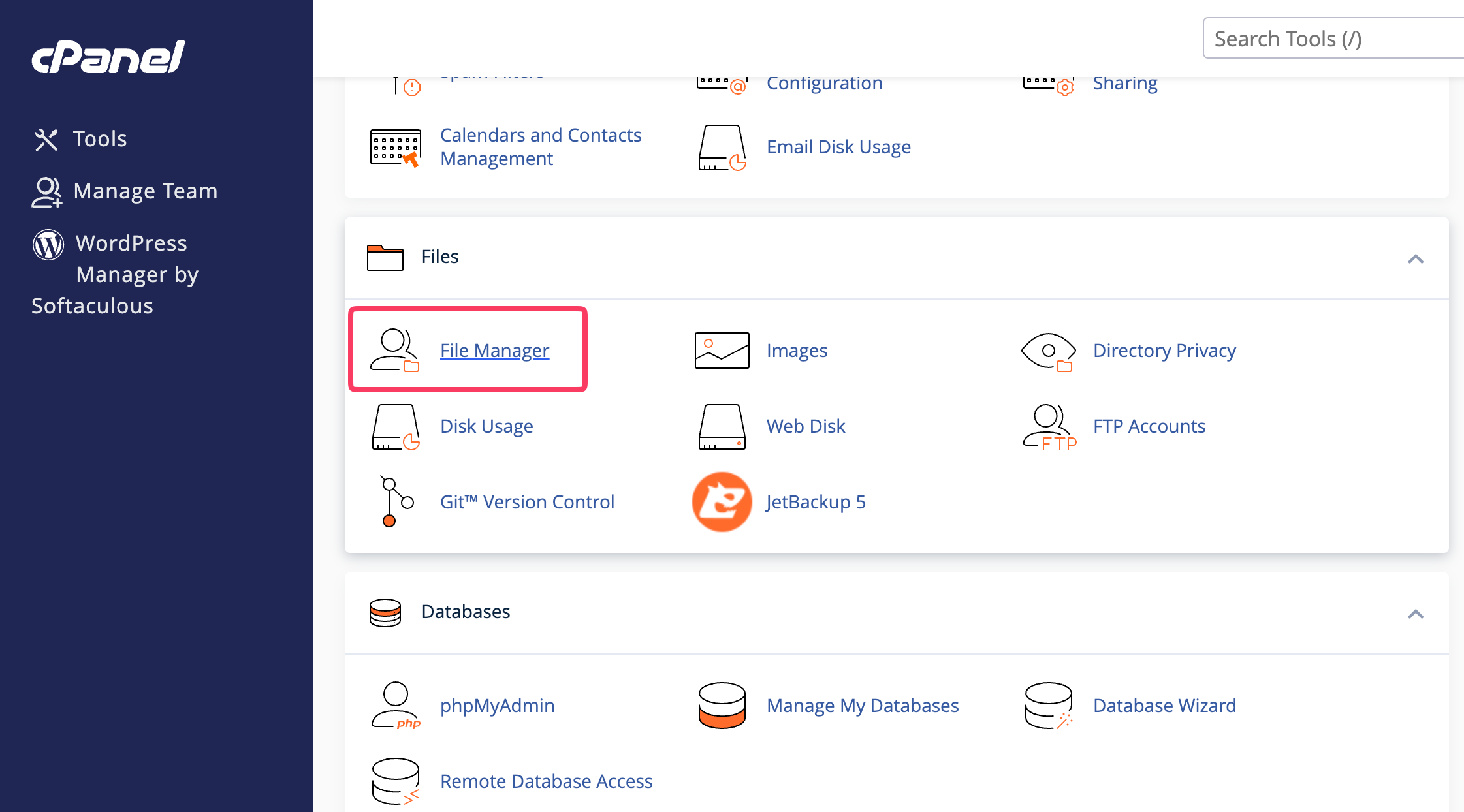Viewport: 1464px width, 812px height.
Task: Click the Disk Usage drive icon
Action: [396, 427]
